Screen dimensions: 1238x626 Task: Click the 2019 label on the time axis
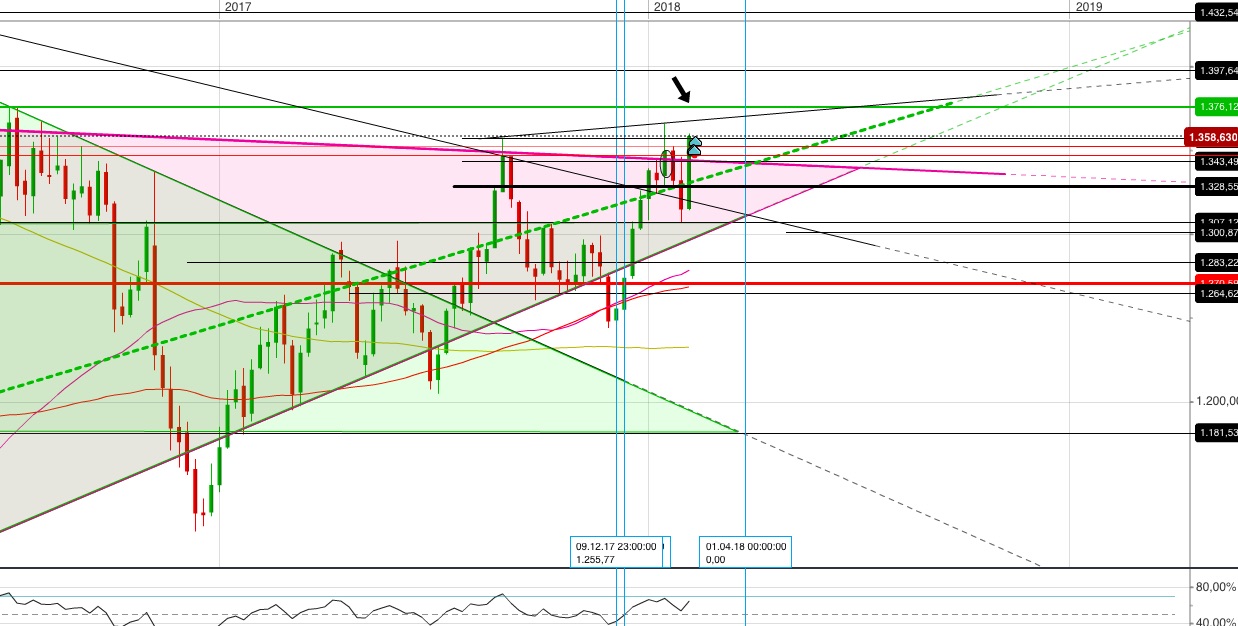coord(1089,6)
